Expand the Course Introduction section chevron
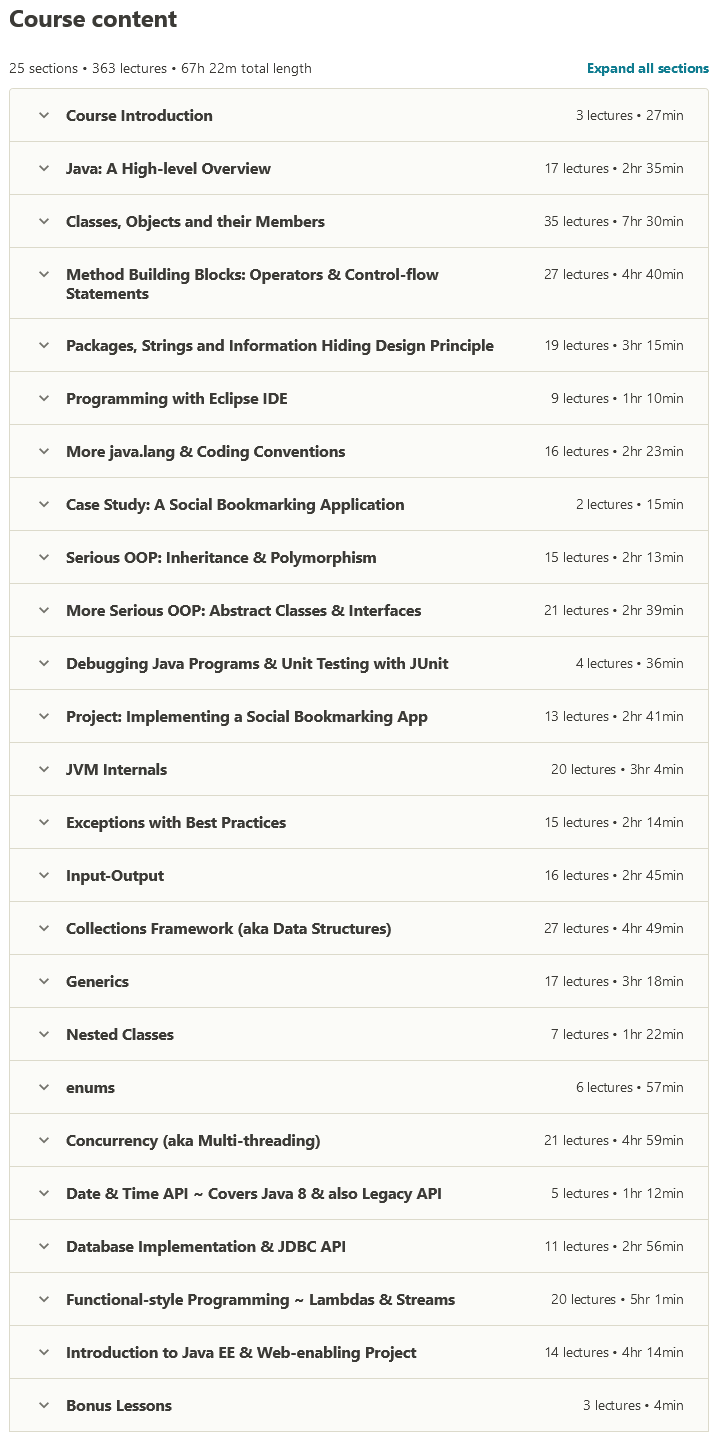 tap(44, 115)
